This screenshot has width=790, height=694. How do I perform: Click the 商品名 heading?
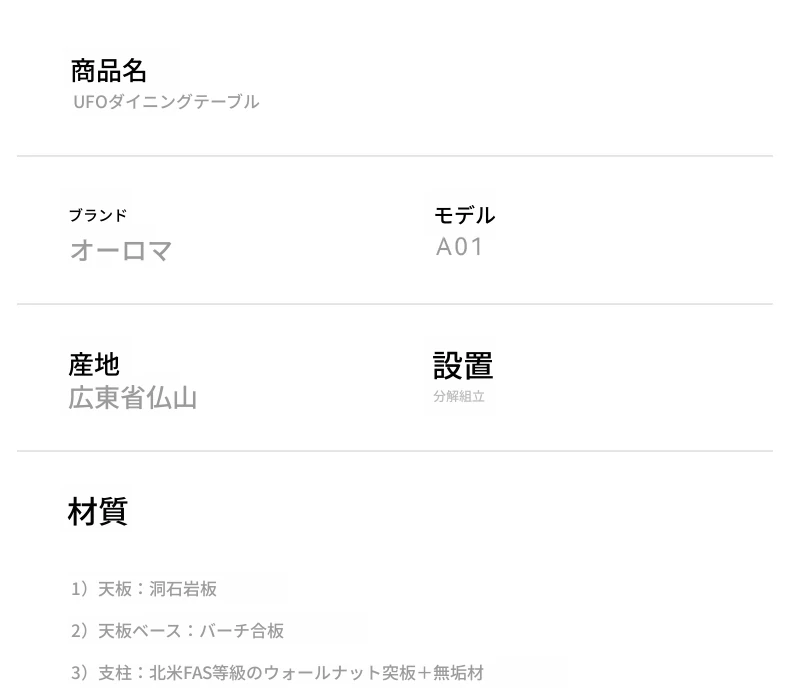coord(108,71)
